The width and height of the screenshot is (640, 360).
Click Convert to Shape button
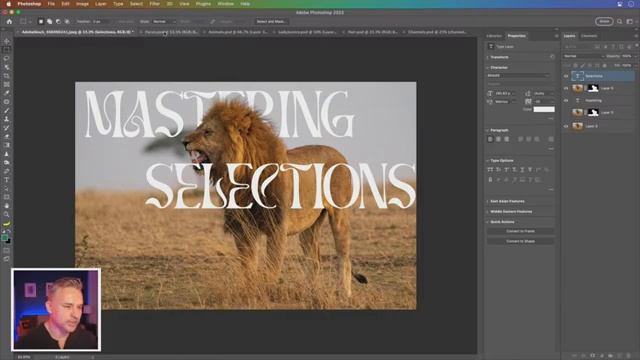(x=520, y=241)
